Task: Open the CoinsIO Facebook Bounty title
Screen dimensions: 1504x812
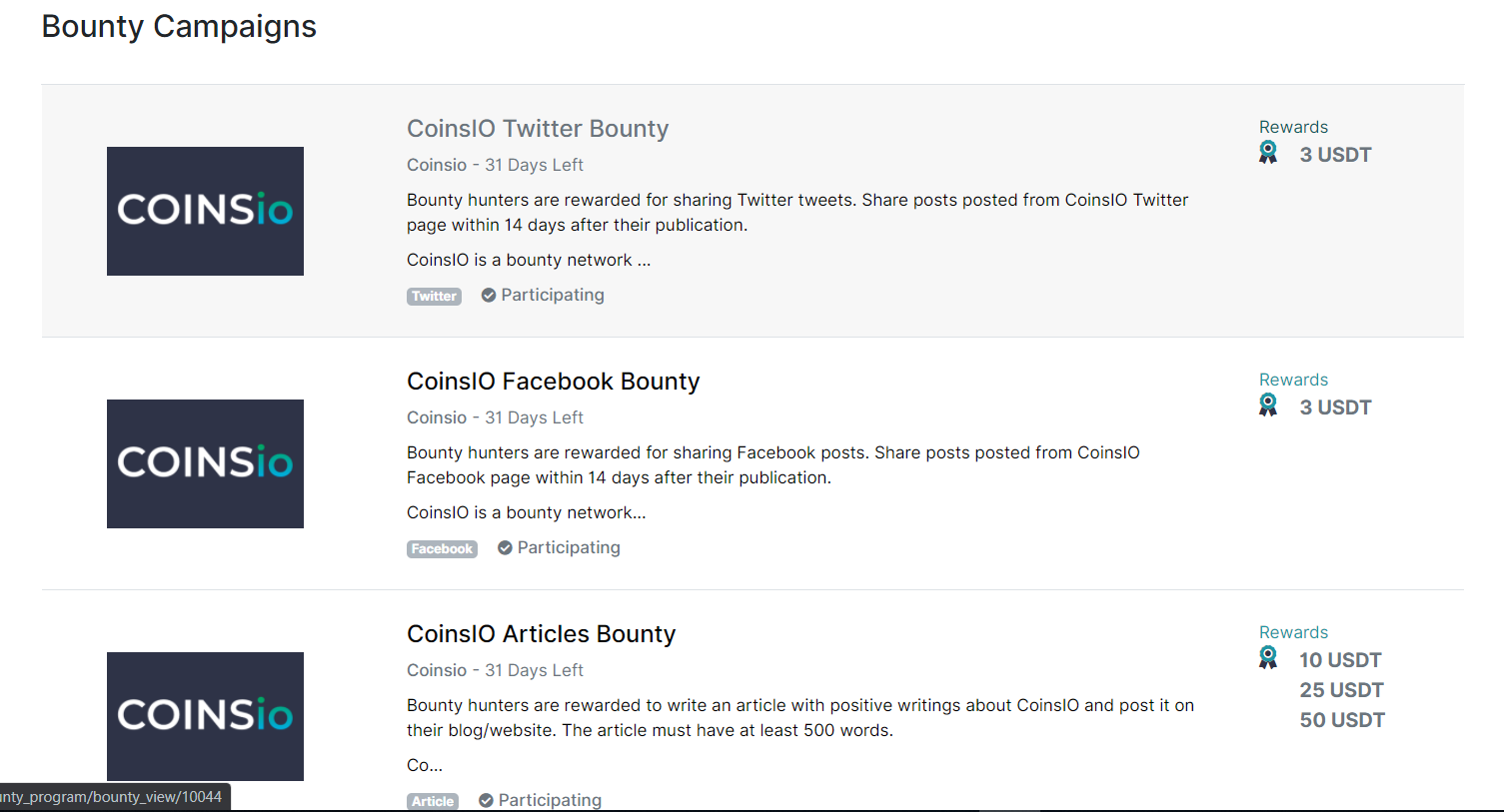Action: pos(553,382)
